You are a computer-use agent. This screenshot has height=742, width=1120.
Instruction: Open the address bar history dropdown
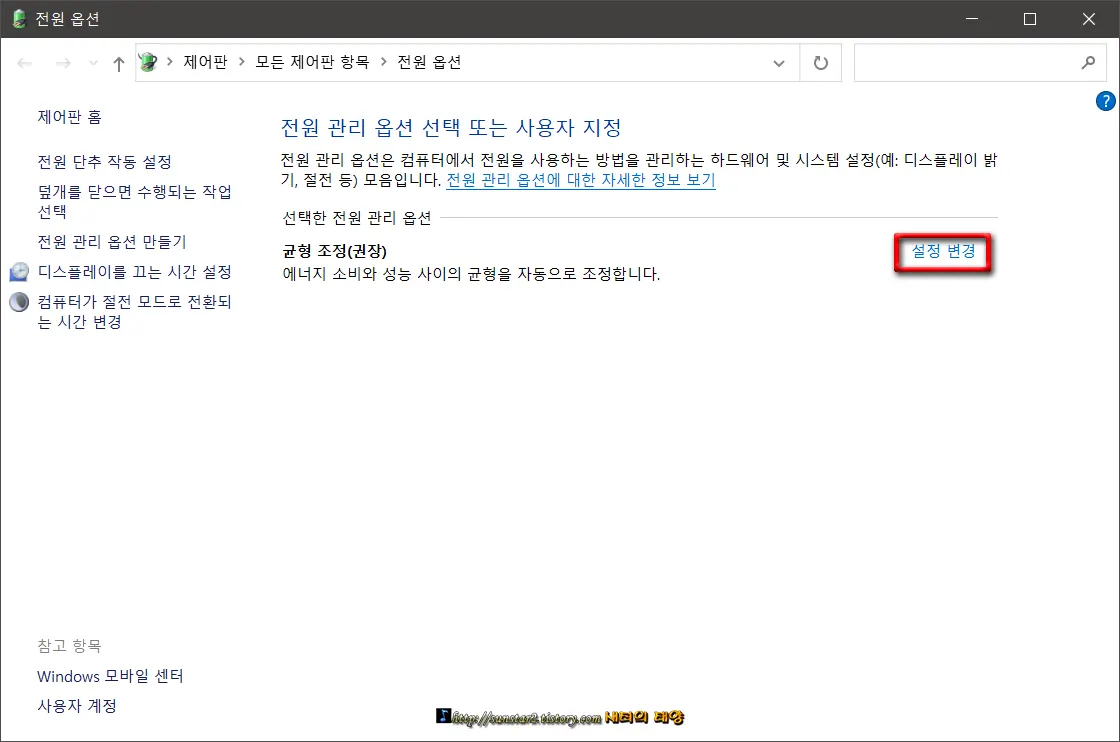coord(779,62)
